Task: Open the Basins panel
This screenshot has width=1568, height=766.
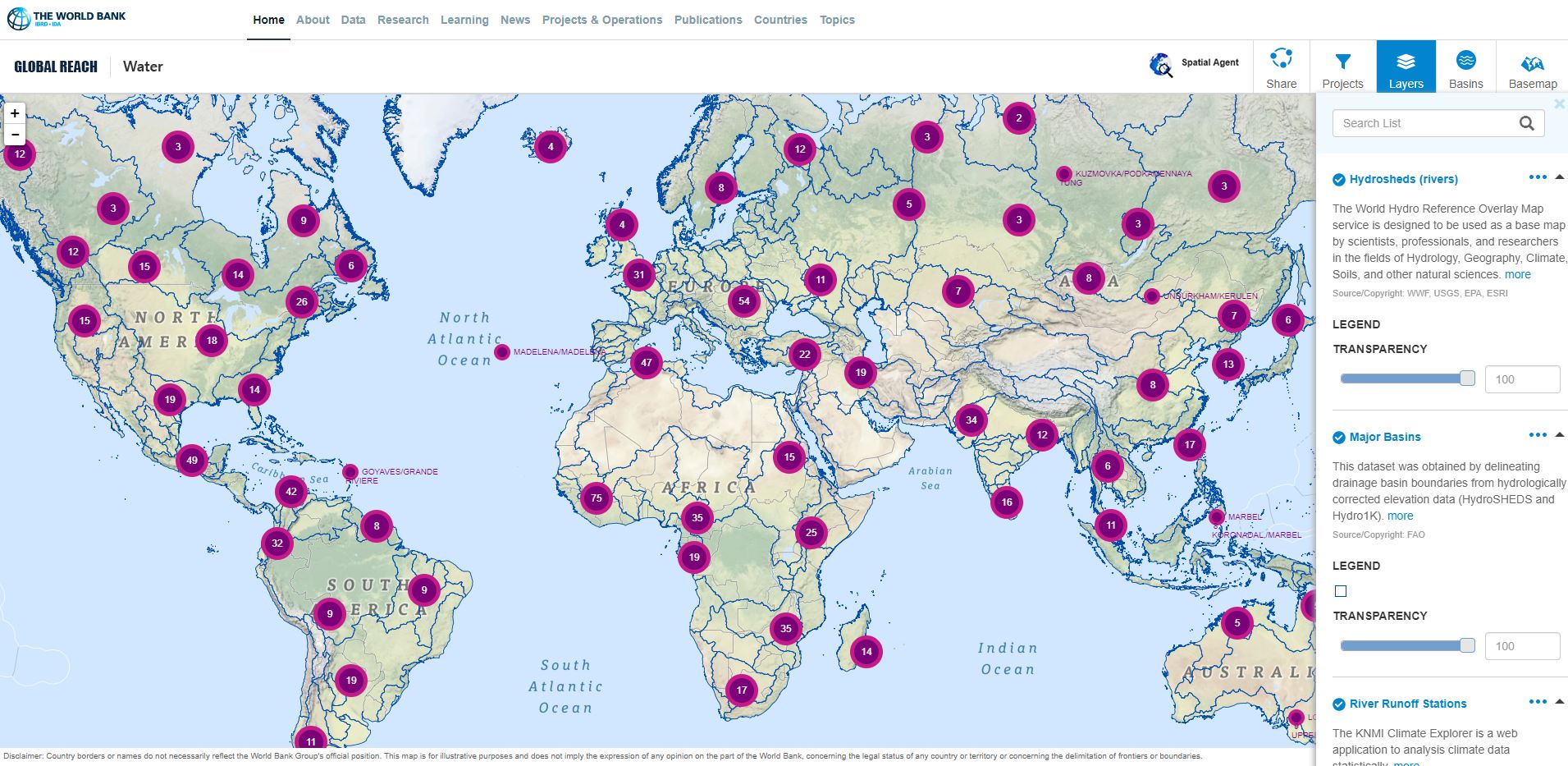Action: 1465,67
